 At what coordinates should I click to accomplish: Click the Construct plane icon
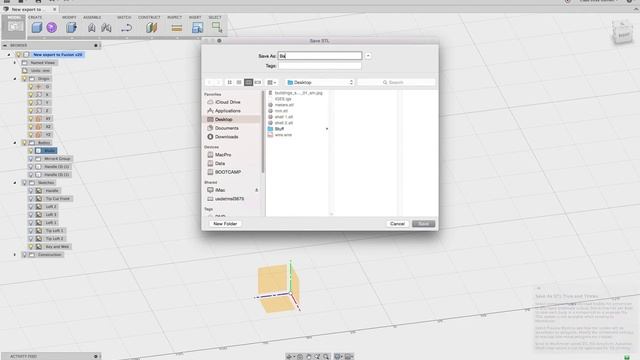point(151,27)
